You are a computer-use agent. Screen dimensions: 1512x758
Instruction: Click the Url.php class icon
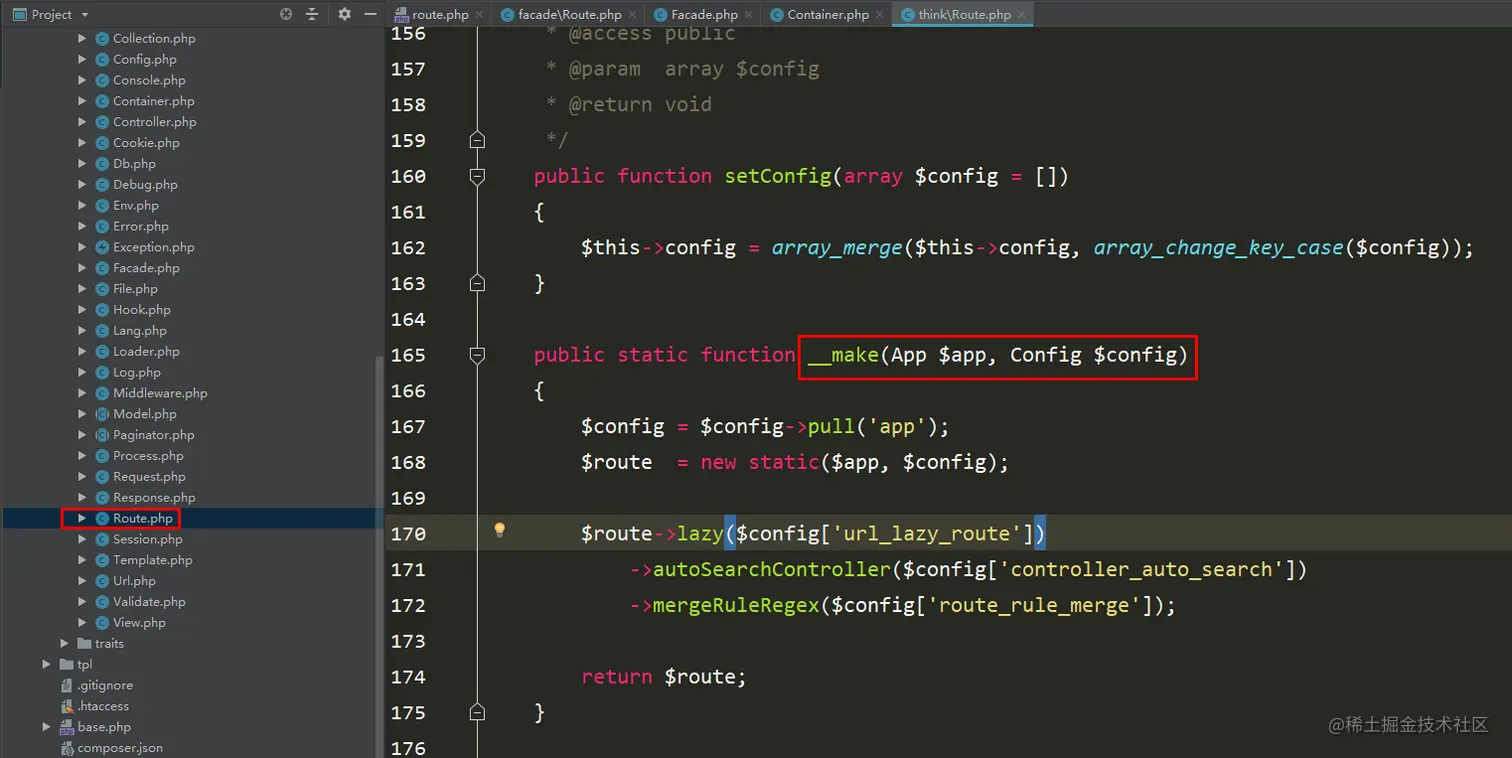click(102, 581)
